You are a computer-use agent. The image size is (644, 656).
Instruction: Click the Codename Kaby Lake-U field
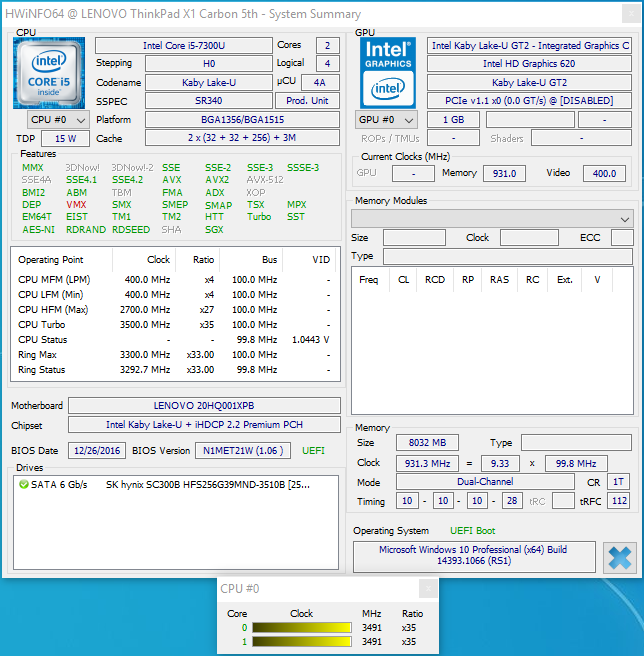point(209,82)
